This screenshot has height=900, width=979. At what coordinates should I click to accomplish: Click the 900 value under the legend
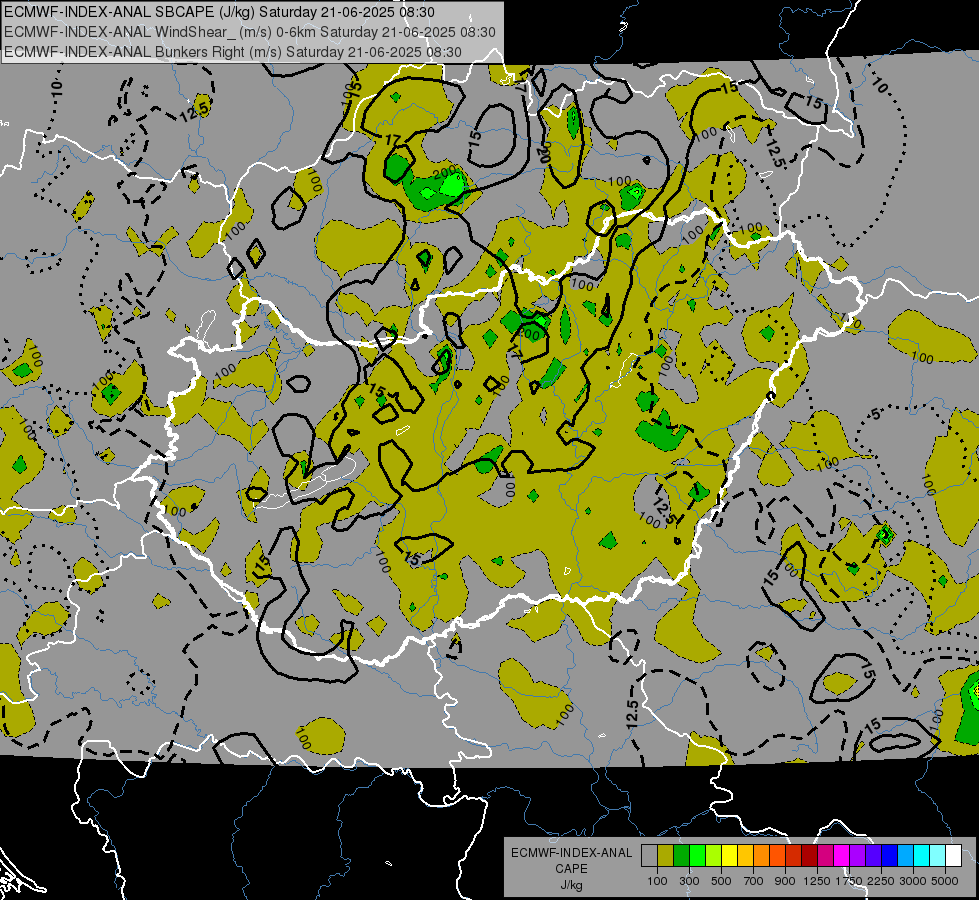point(785,881)
